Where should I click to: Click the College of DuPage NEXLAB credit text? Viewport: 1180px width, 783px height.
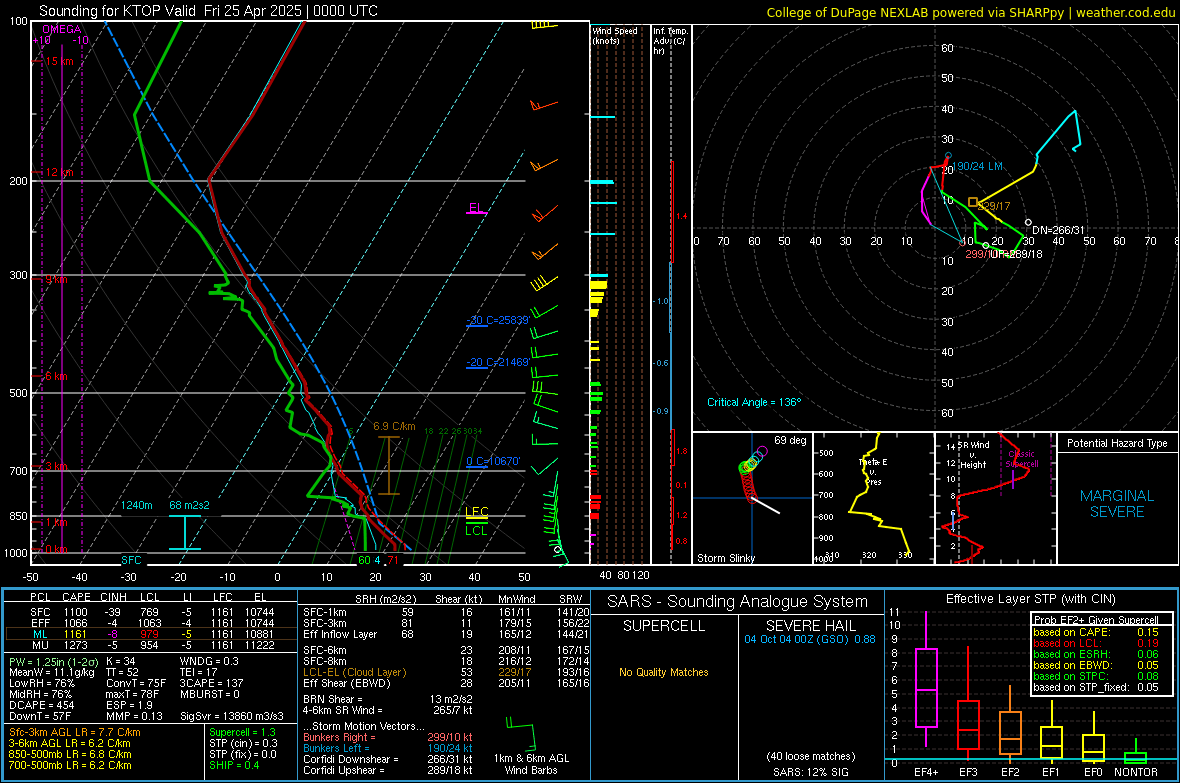click(970, 12)
